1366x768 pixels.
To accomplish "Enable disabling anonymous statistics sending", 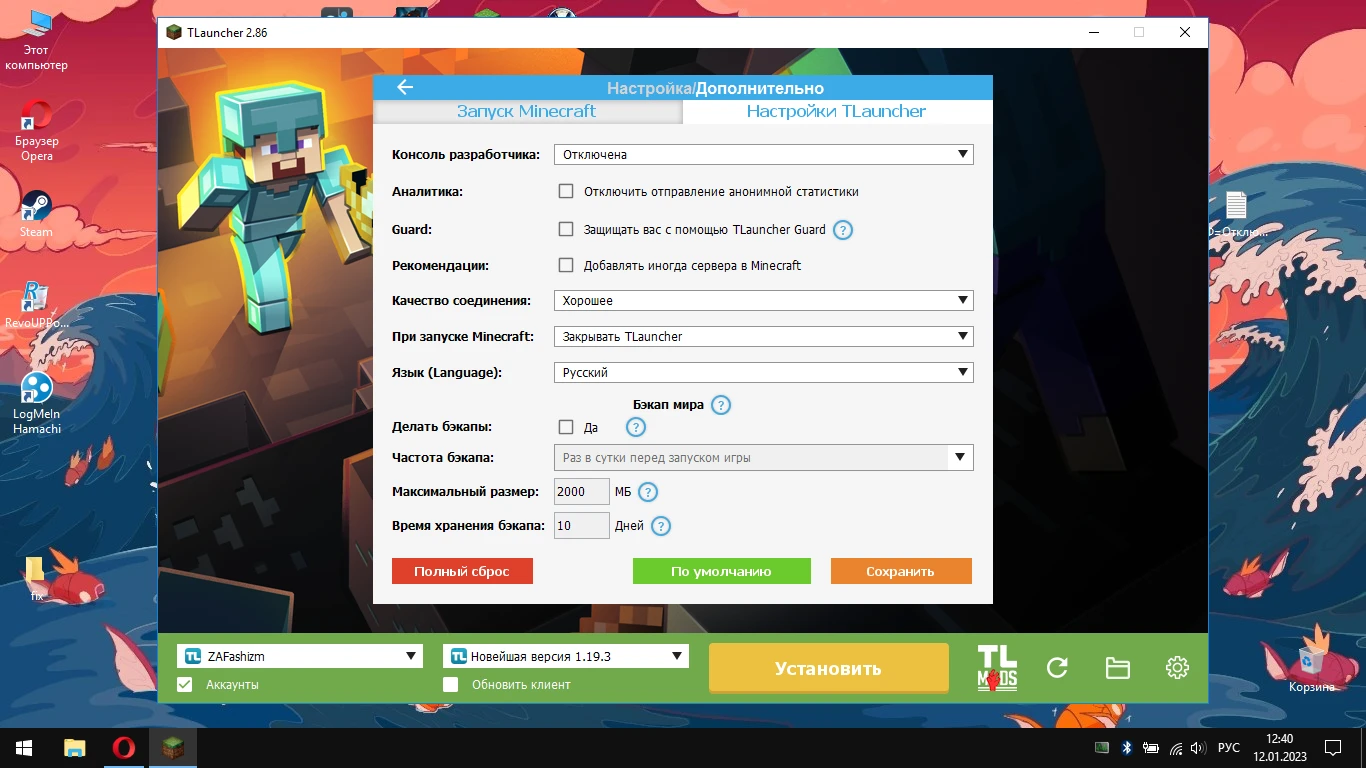I will (566, 191).
